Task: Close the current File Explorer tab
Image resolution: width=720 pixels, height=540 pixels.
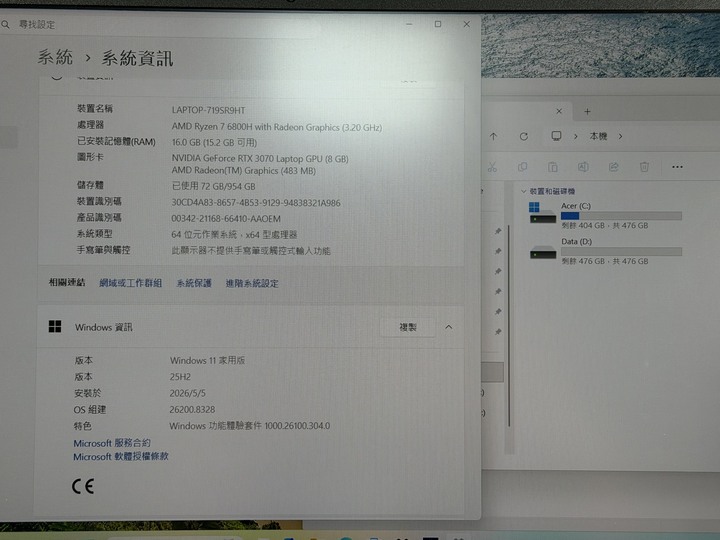Action: 559,111
